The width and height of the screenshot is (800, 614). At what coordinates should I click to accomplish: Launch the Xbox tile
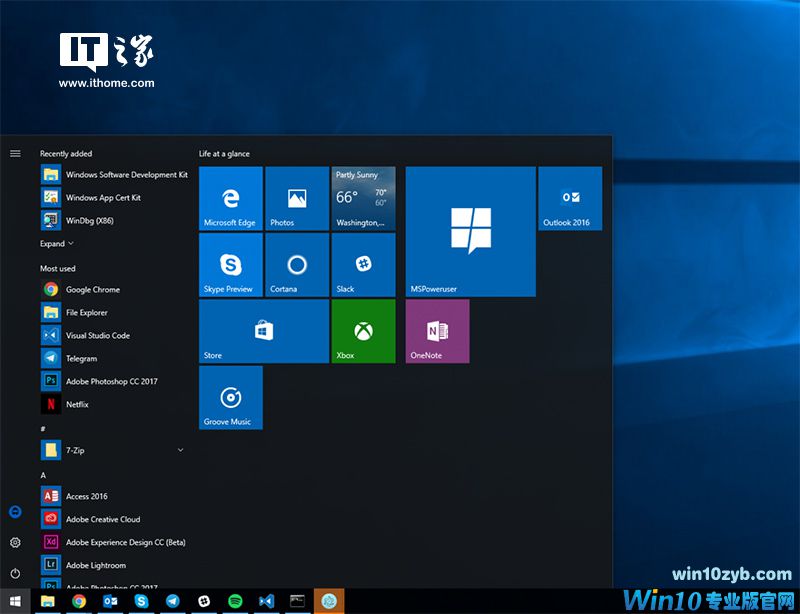[362, 331]
